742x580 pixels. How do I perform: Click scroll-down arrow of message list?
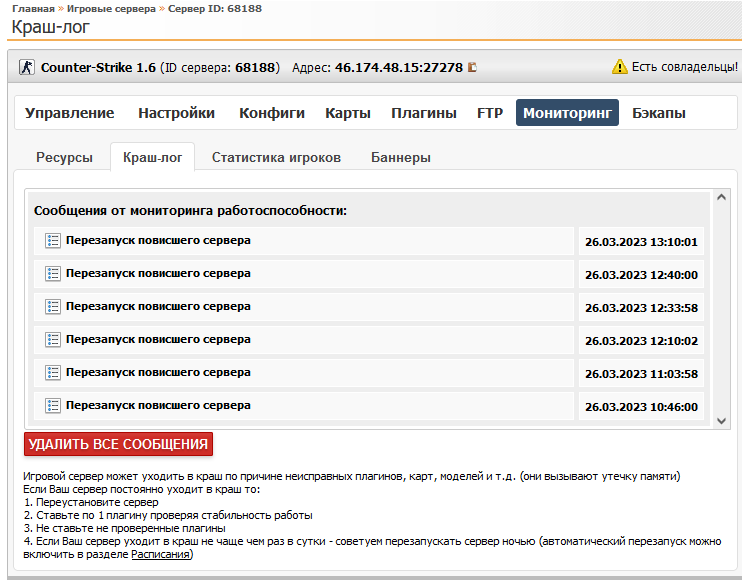pos(721,421)
